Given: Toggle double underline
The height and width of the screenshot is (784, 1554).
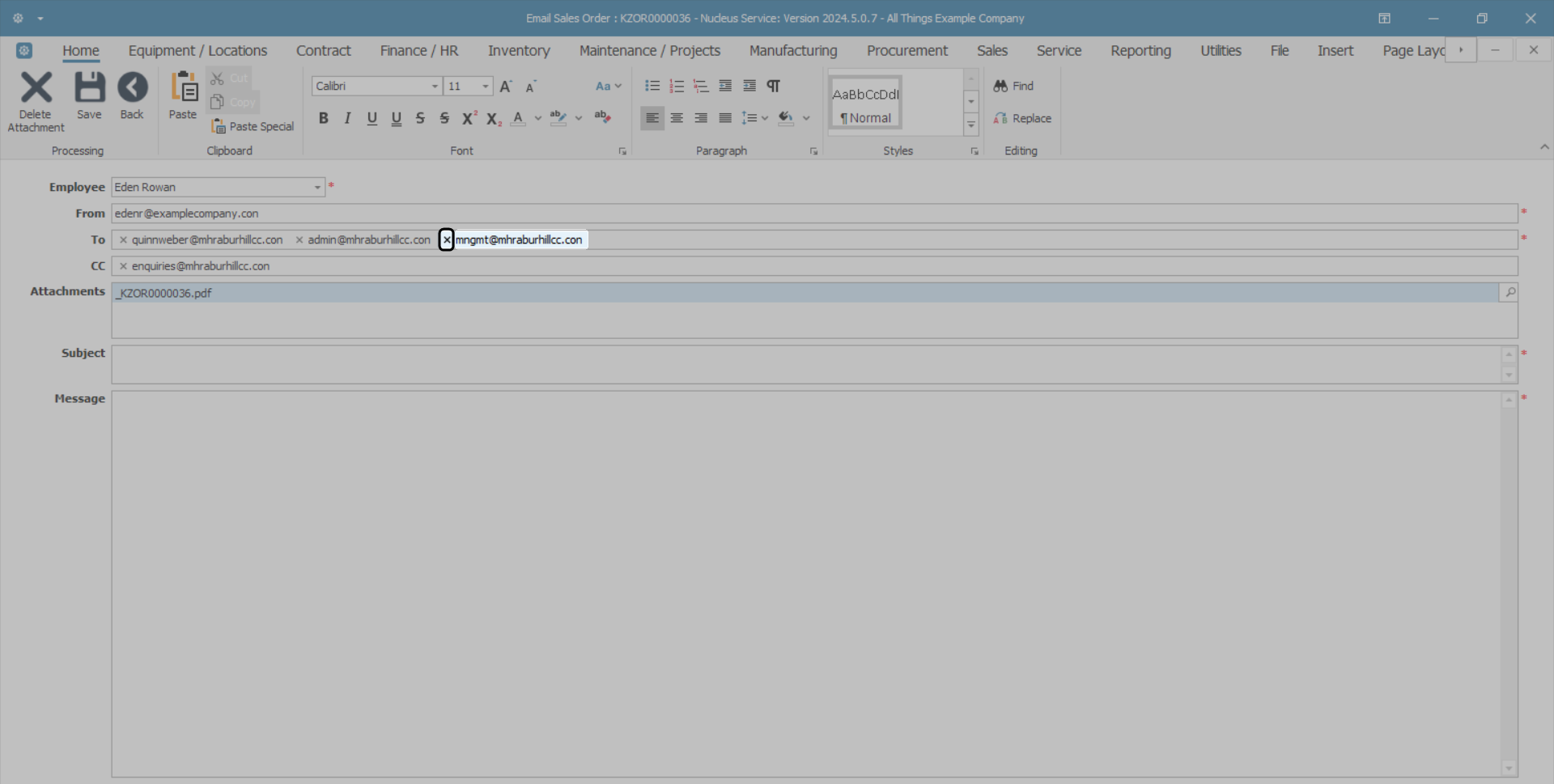Looking at the screenshot, I should pos(397,118).
